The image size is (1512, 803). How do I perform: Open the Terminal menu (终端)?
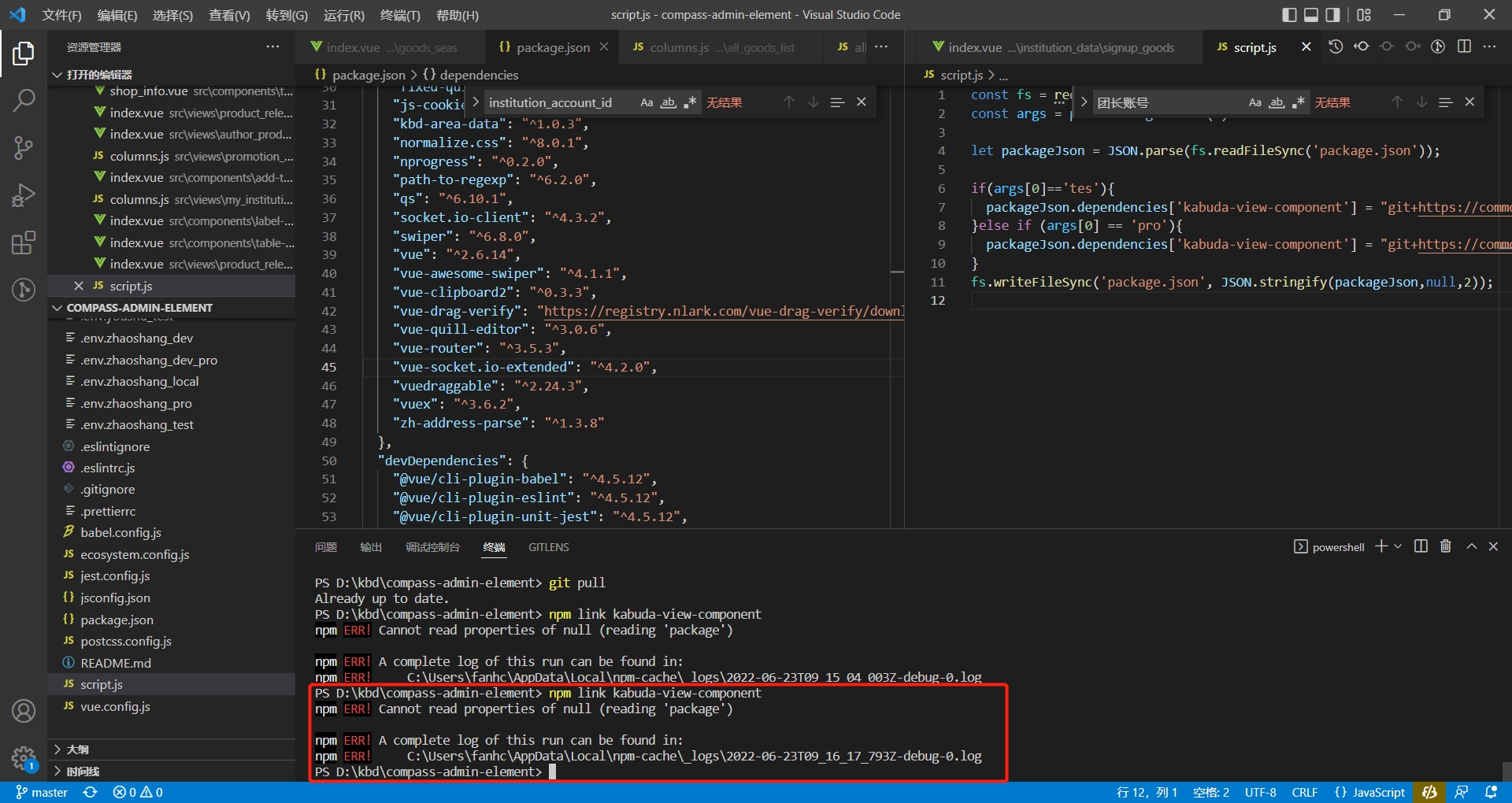click(x=400, y=15)
